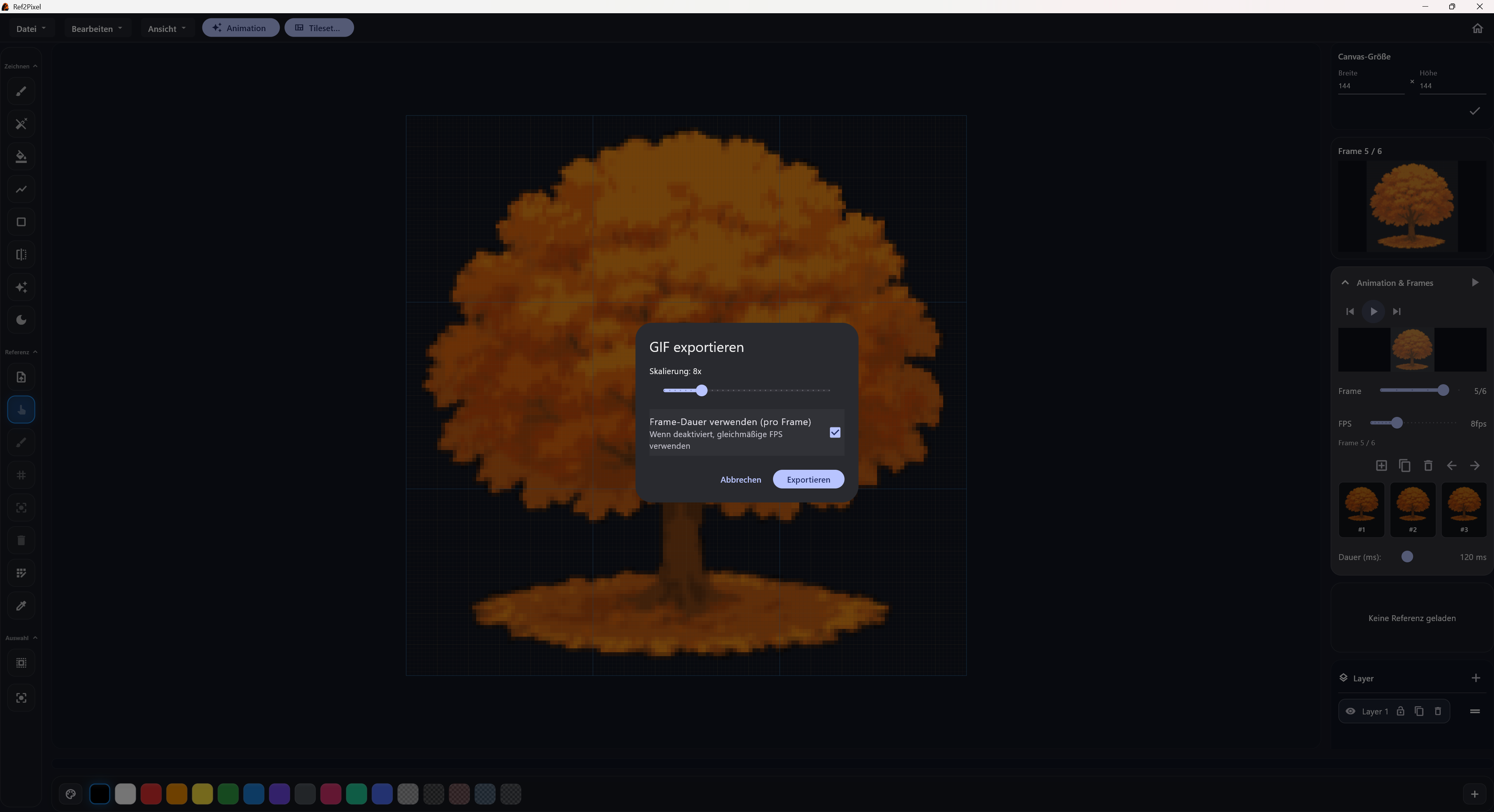Open the Bearbeiten menu

[x=96, y=28]
